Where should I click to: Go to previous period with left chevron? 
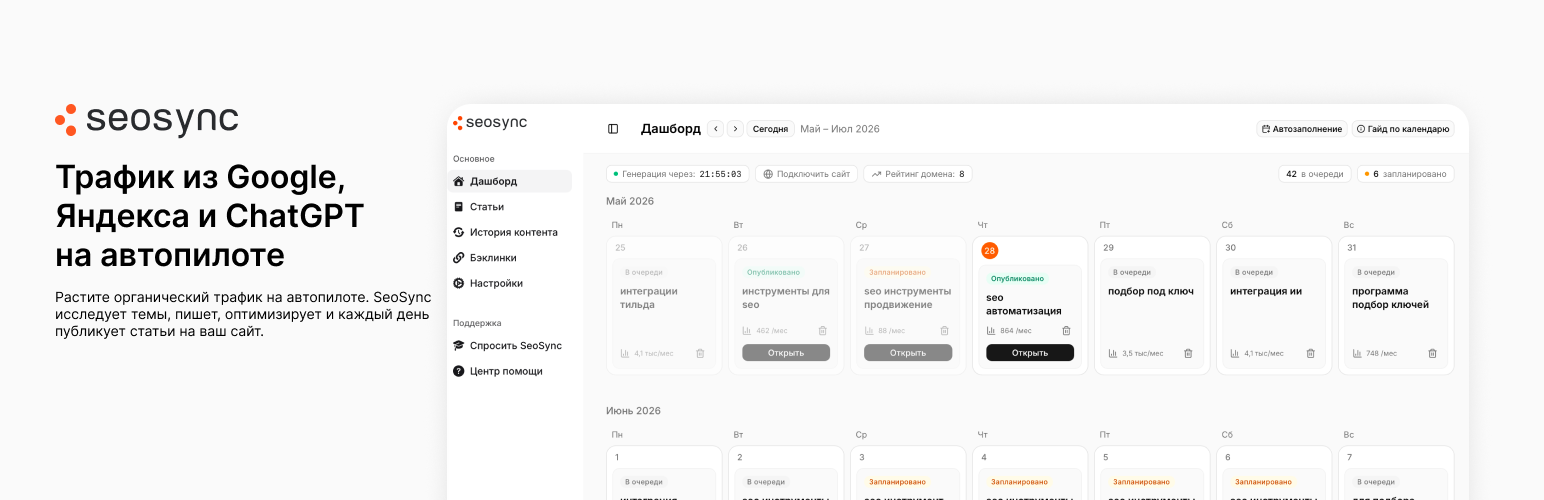click(x=715, y=129)
